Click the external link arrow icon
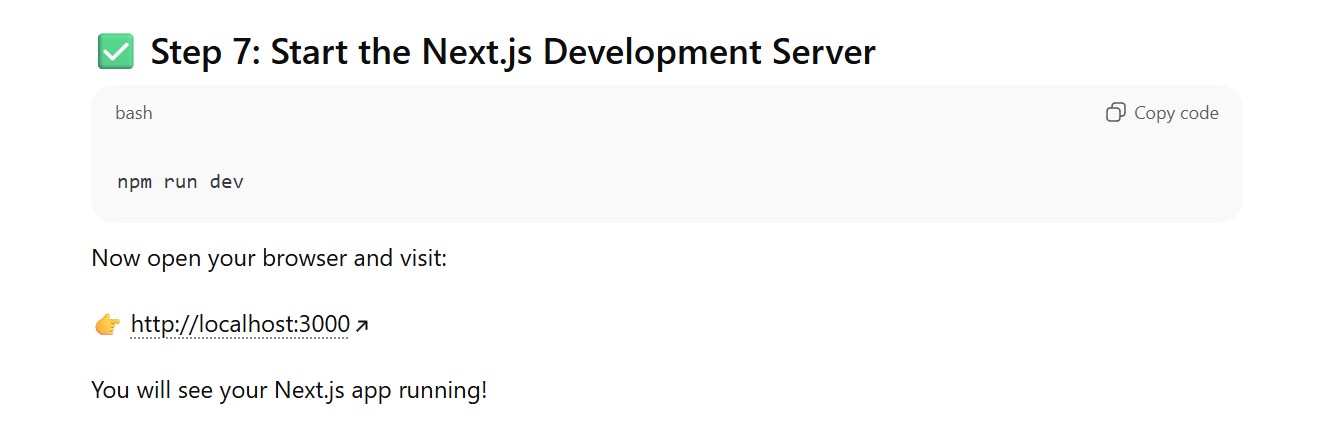Screen dimensions: 1324x438 [362, 325]
